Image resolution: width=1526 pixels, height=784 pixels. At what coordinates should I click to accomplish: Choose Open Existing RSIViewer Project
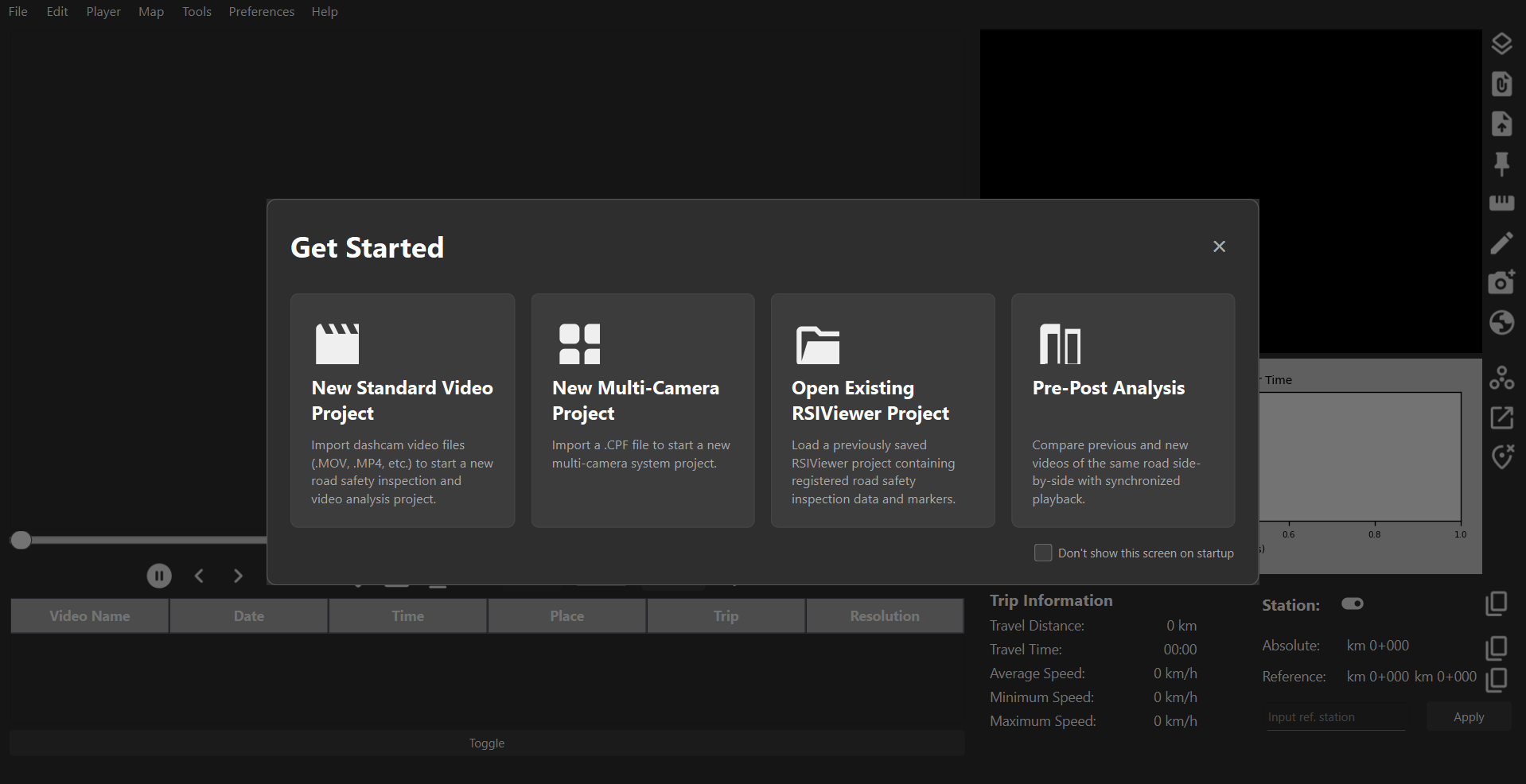click(883, 410)
